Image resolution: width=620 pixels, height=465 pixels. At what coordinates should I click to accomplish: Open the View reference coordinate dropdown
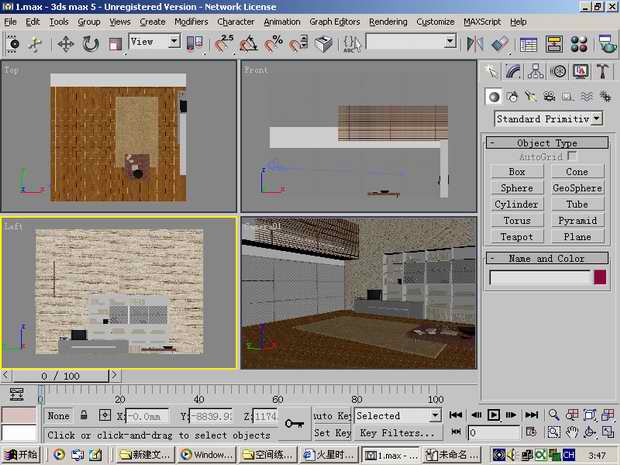pyautogui.click(x=155, y=42)
